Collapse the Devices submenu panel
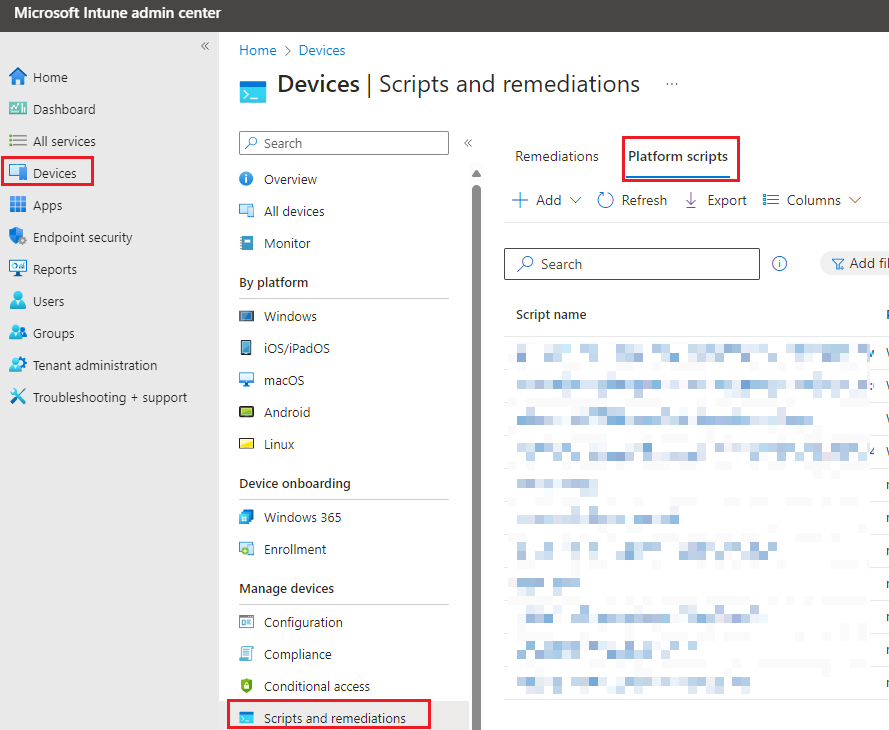The height and width of the screenshot is (730, 889). coord(468,143)
